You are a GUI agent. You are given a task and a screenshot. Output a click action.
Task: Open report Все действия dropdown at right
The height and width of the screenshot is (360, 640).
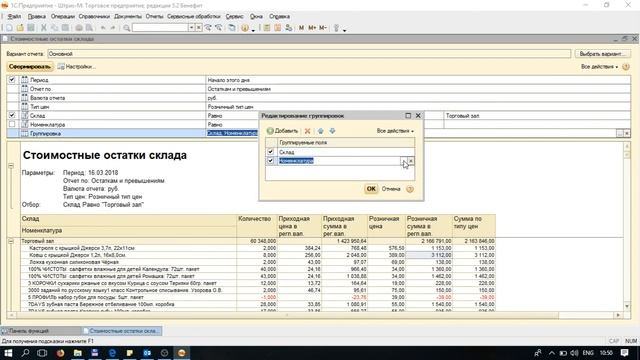click(x=599, y=67)
